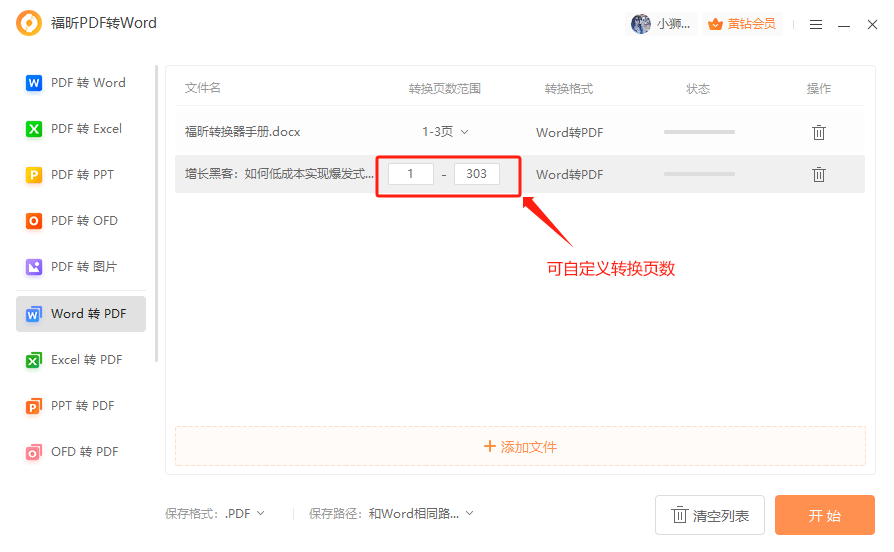Screen dimensions: 894x552
Task: Click the end page input field showing 303
Action: point(476,174)
